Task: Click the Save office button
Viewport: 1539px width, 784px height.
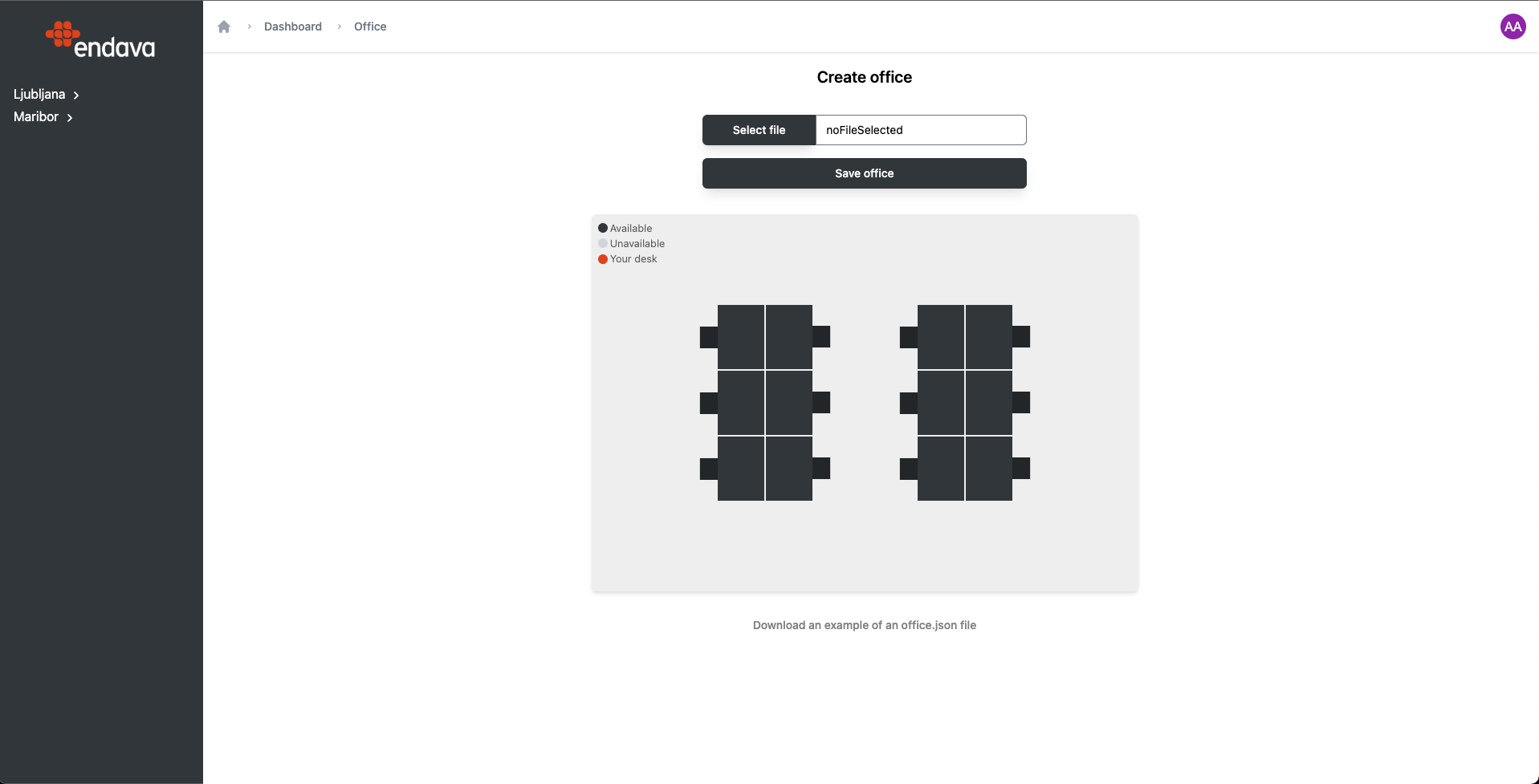Action: tap(864, 173)
